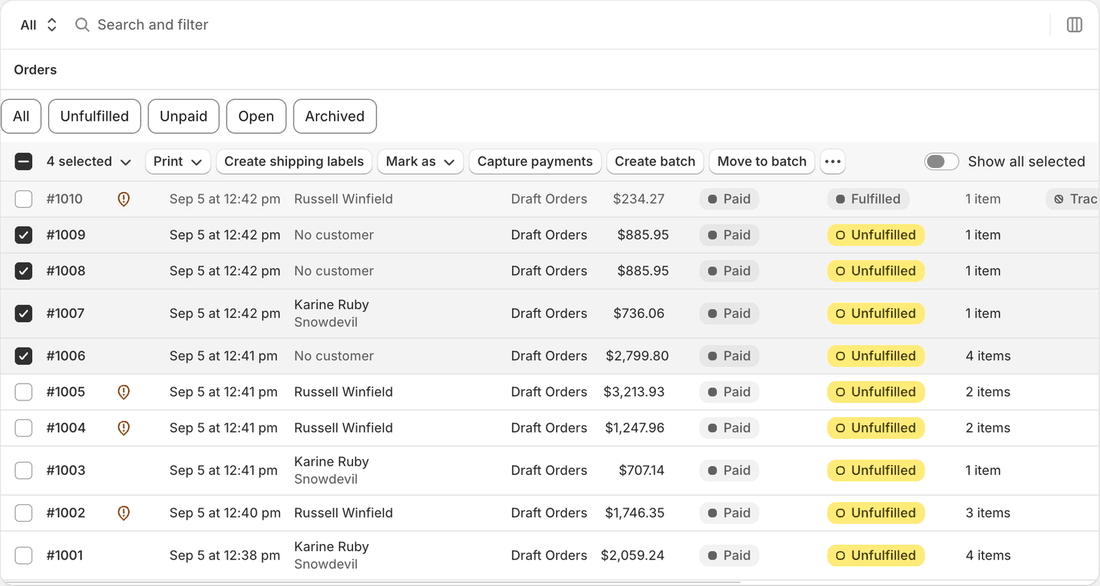Screen dimensions: 1100x586
Task: Open the Unpaid tab
Action: (184, 116)
